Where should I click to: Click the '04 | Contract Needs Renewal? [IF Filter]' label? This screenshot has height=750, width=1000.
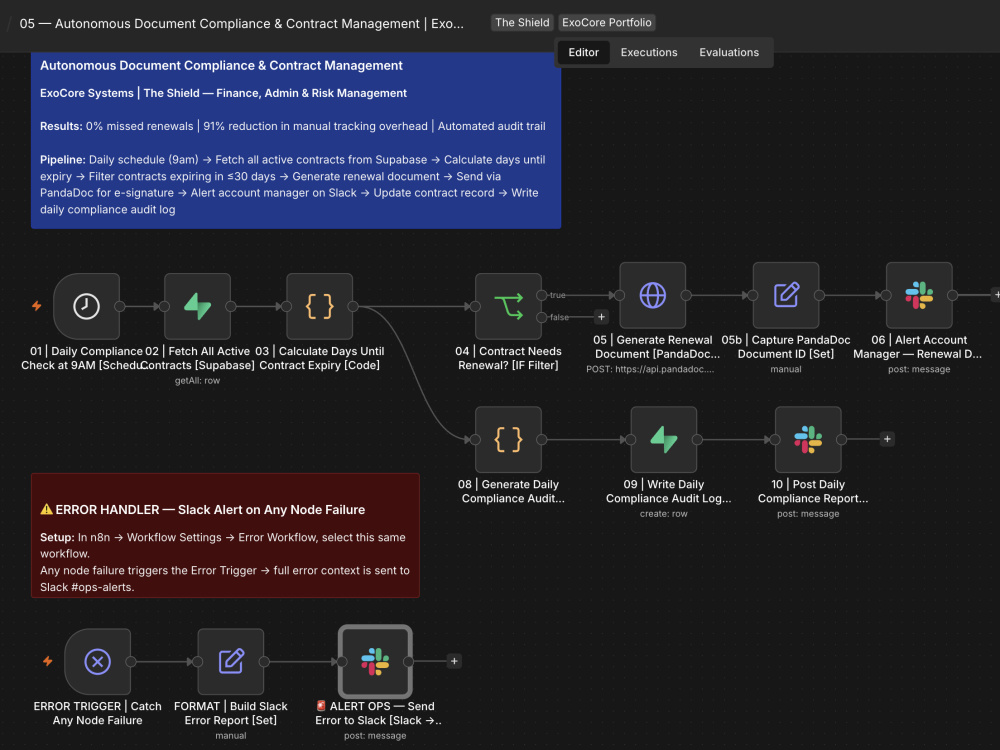508,358
